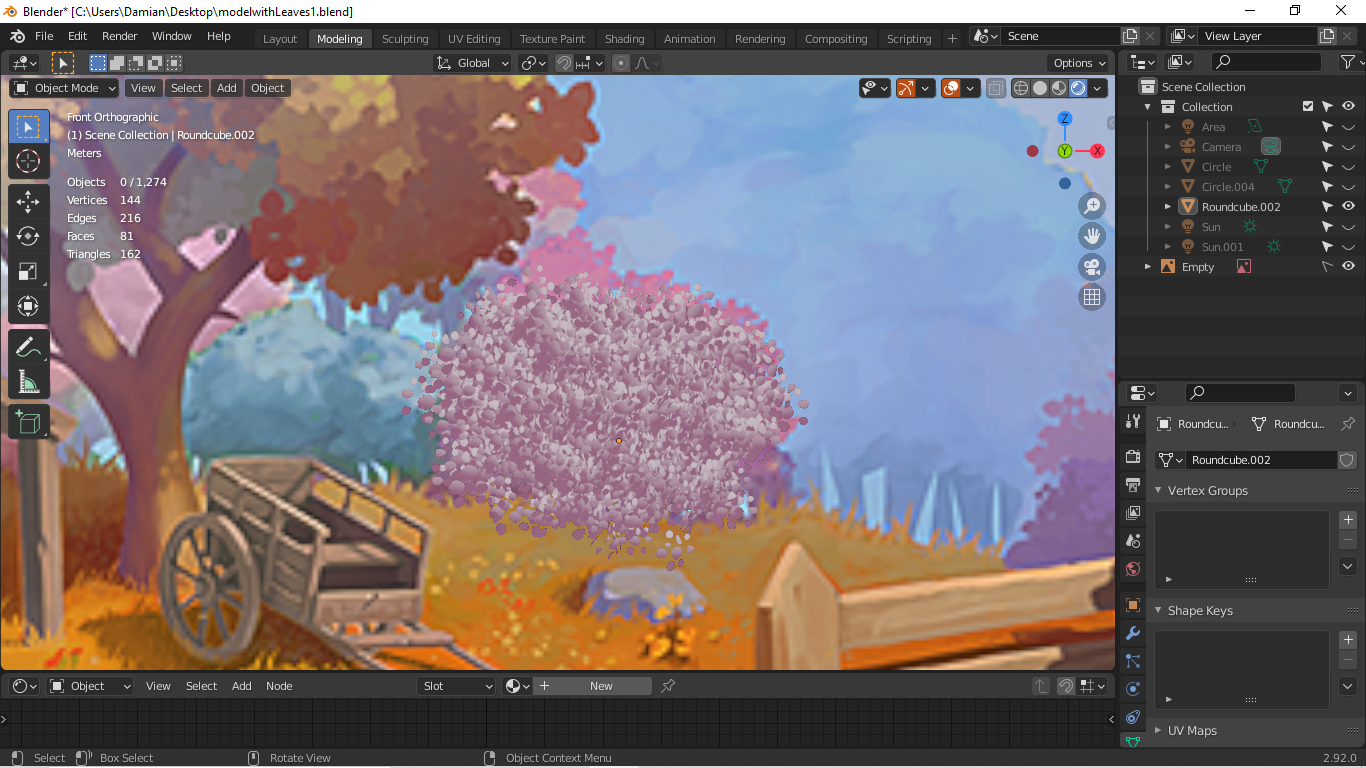Open Tool properties tab (wrench and screwdriver)
The width and height of the screenshot is (1366, 768).
(1133, 422)
